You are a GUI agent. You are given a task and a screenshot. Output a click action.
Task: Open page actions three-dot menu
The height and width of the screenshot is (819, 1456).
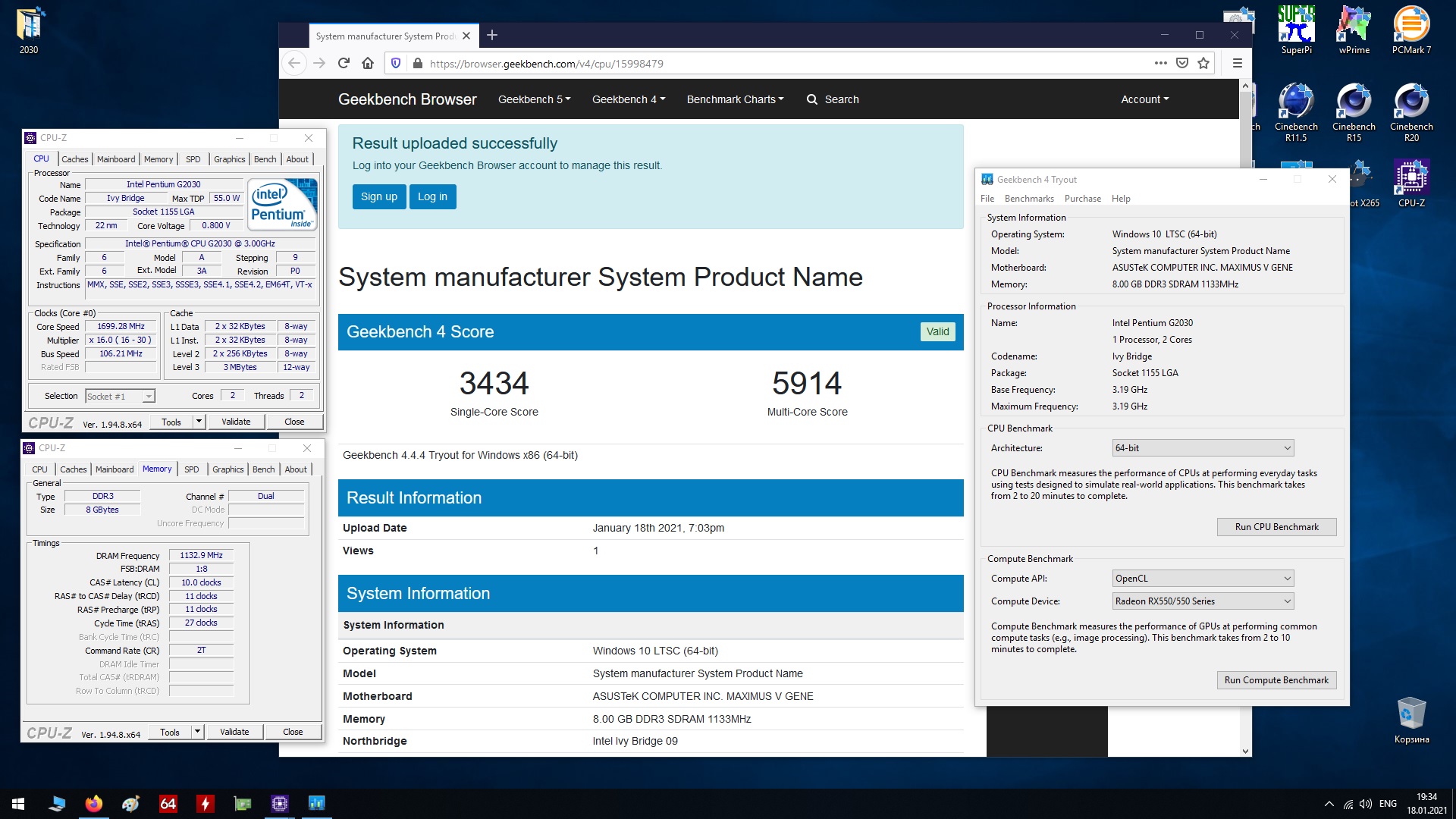tap(1160, 63)
